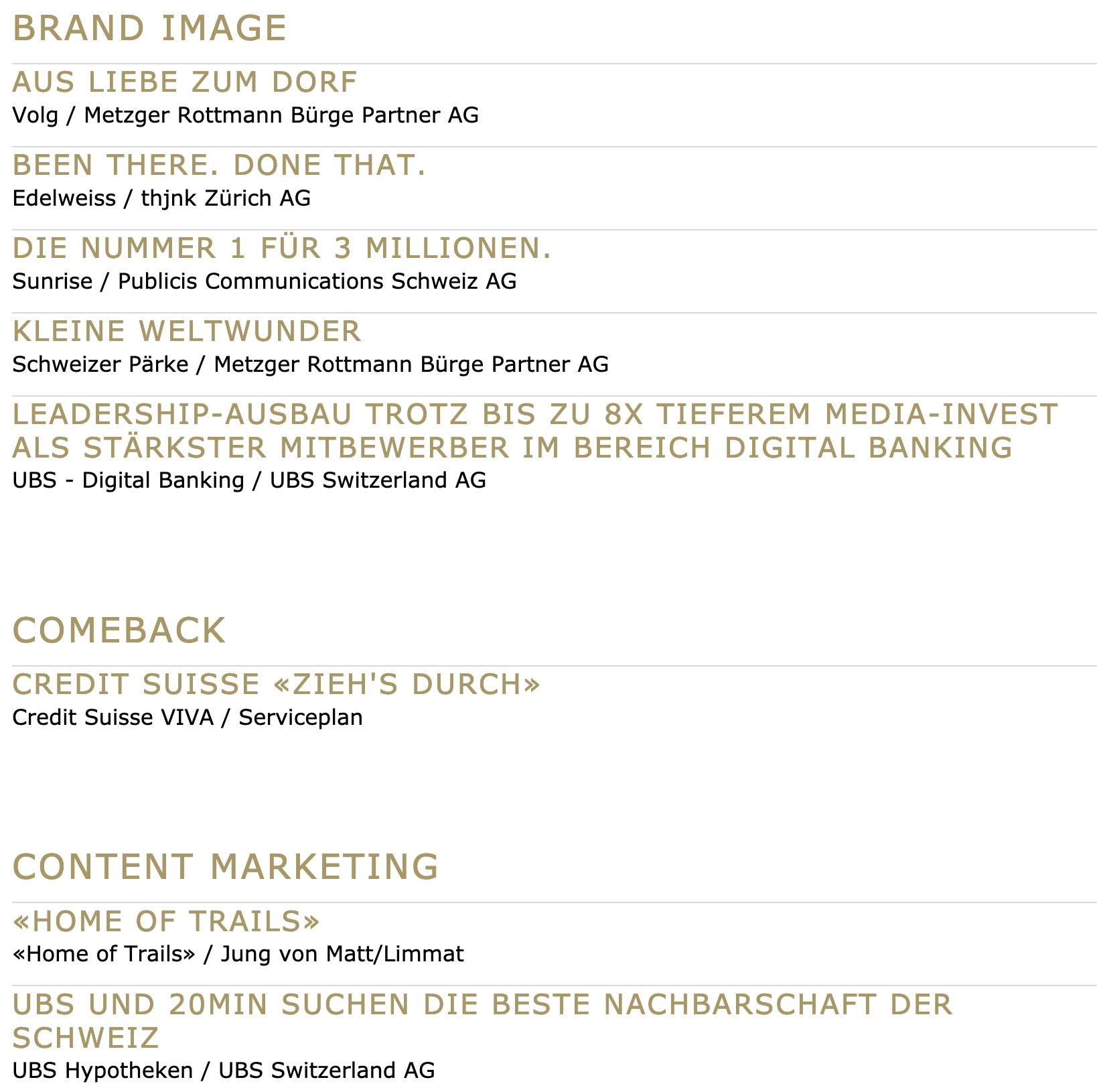Click the Brand Image section heading
This screenshot has height=1092, width=1097.
pyautogui.click(x=149, y=28)
